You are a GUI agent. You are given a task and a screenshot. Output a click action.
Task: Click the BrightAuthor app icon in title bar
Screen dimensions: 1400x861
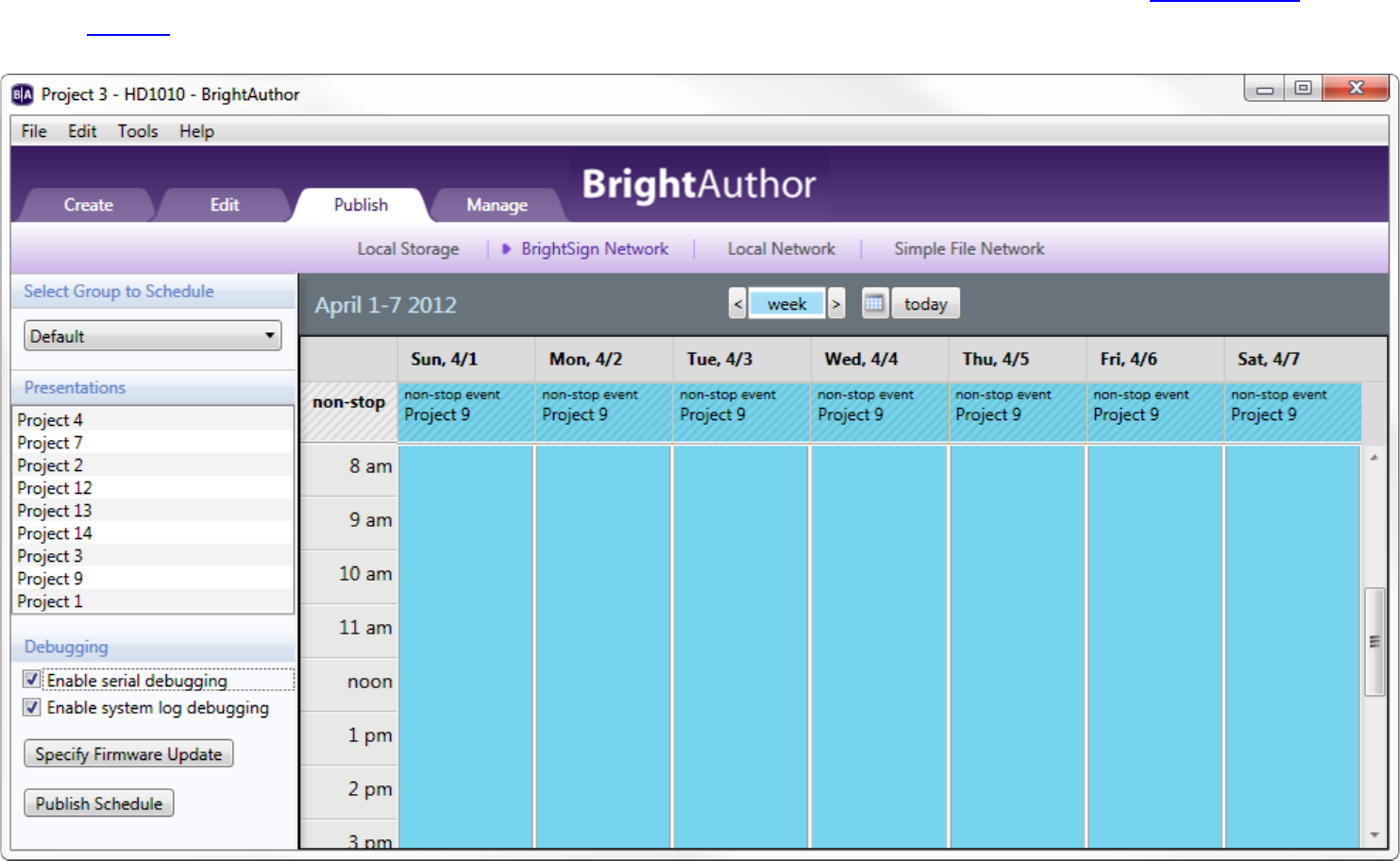(23, 94)
